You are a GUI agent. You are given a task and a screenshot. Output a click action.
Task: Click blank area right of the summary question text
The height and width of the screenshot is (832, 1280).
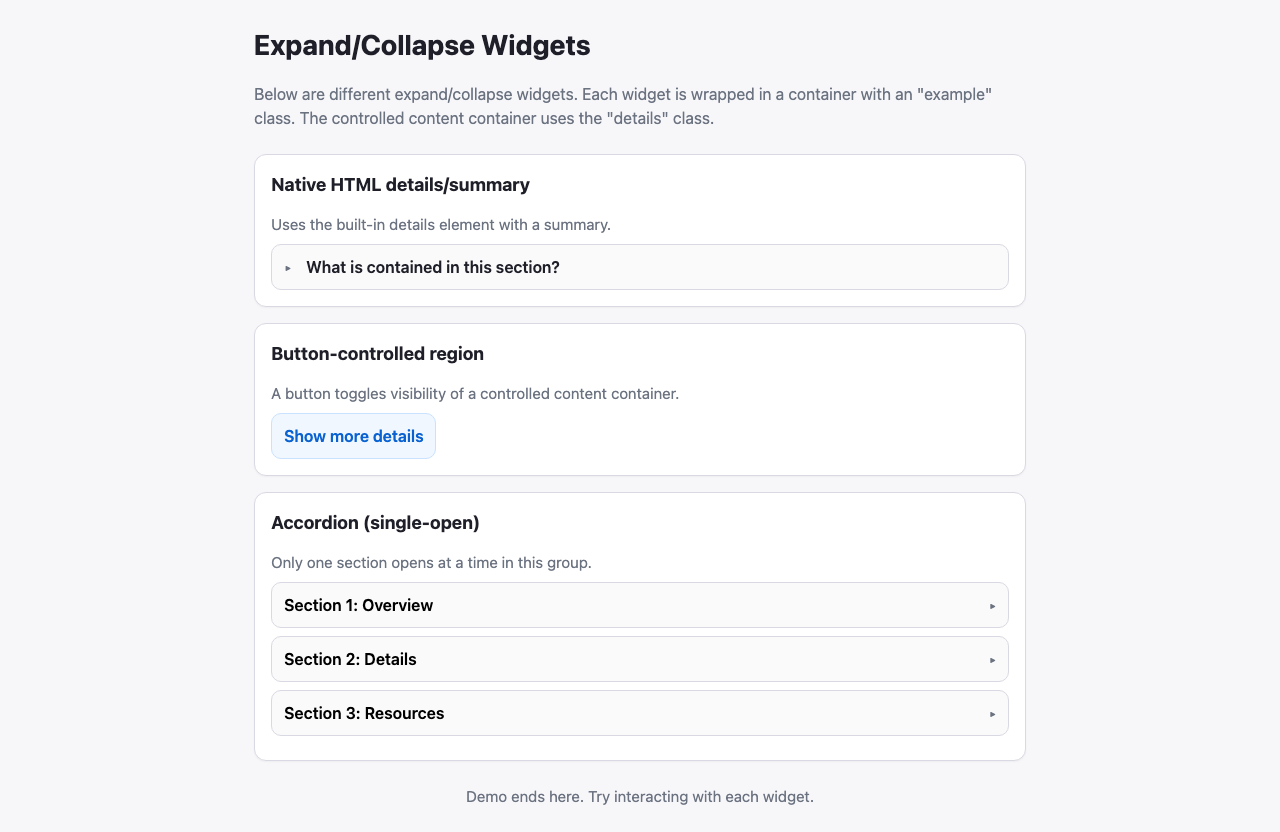coord(780,268)
